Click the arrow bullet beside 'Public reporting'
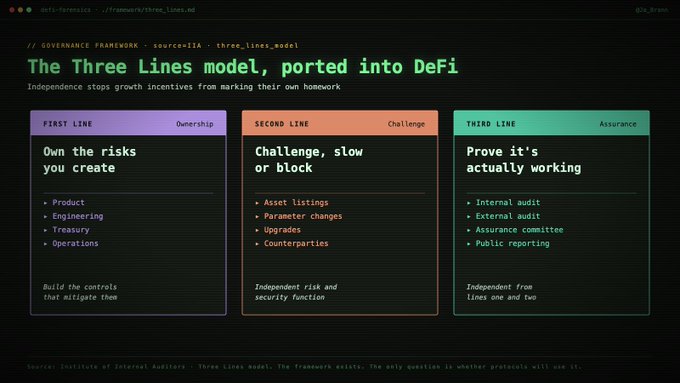Viewport: 680px width, 383px height. [x=469, y=244]
